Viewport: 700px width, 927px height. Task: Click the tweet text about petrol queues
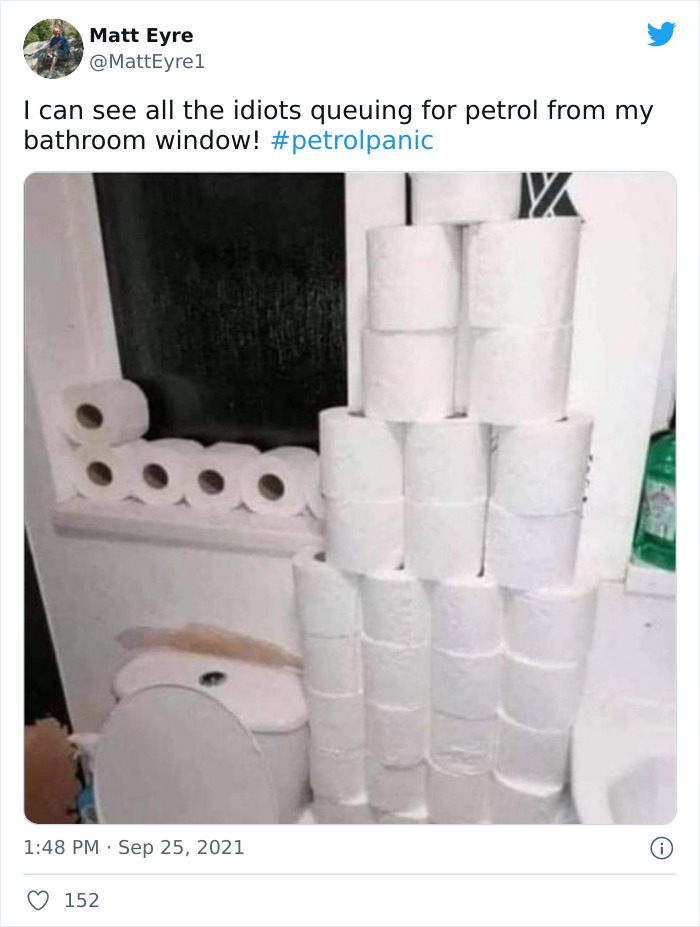point(338,125)
